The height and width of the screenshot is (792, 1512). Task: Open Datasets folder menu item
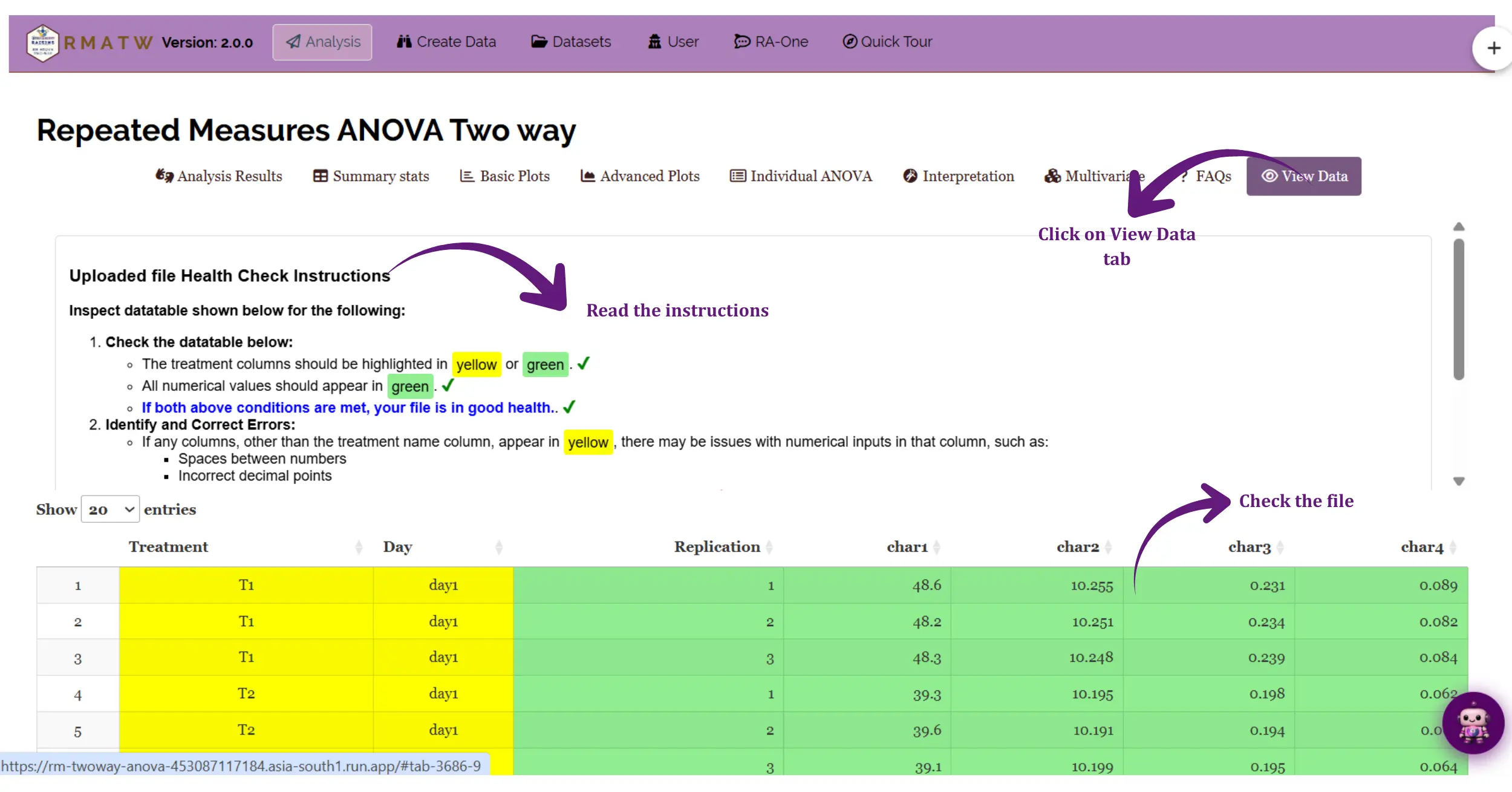click(571, 42)
